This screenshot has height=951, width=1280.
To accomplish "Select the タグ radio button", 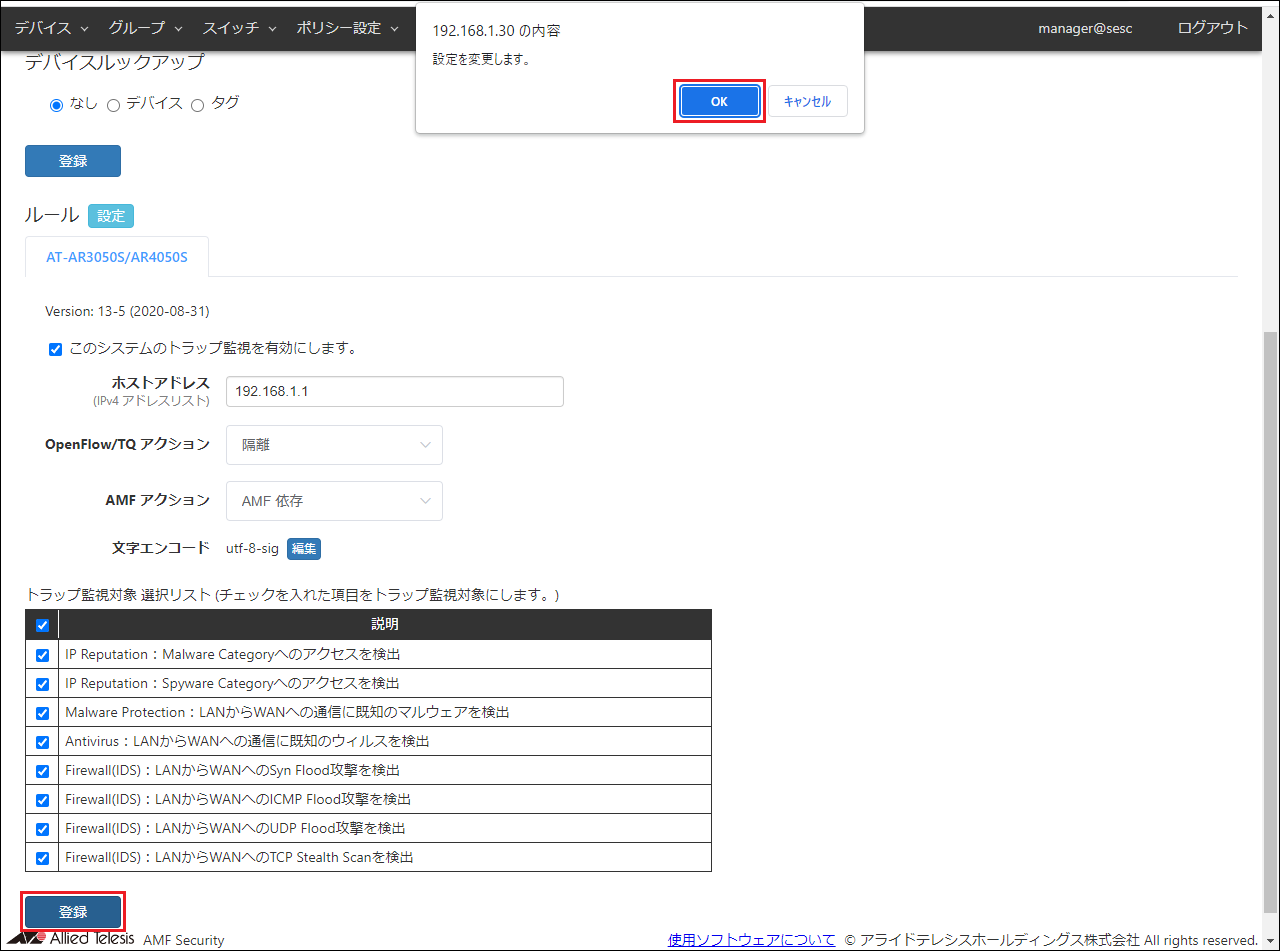I will coord(197,104).
